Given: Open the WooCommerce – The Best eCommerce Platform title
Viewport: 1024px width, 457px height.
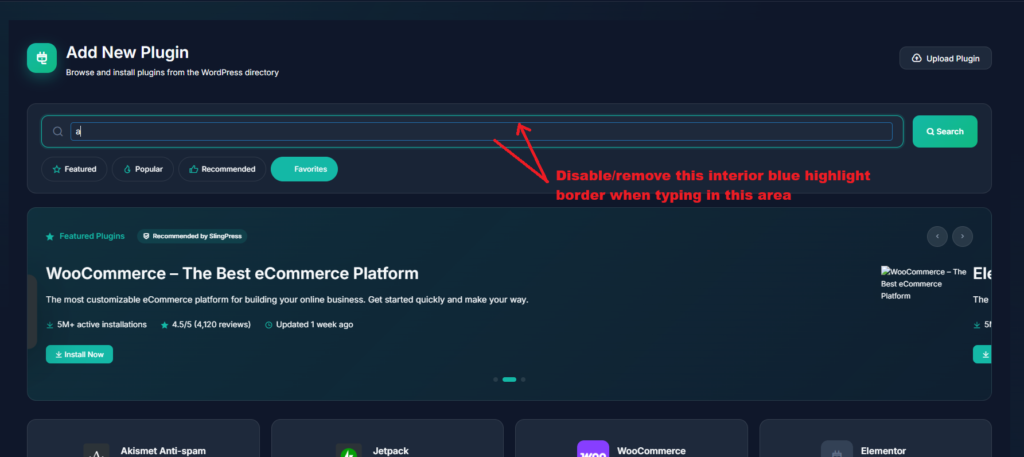Looking at the screenshot, I should (x=232, y=273).
